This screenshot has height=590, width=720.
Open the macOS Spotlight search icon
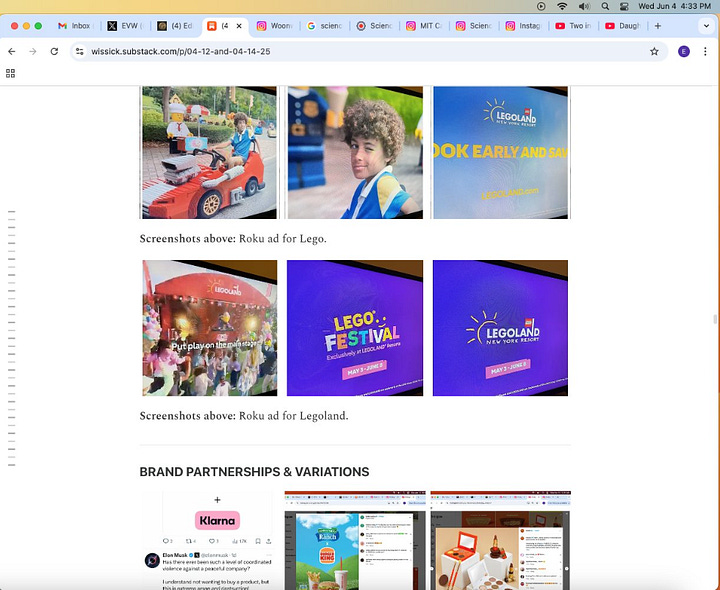pyautogui.click(x=605, y=6)
